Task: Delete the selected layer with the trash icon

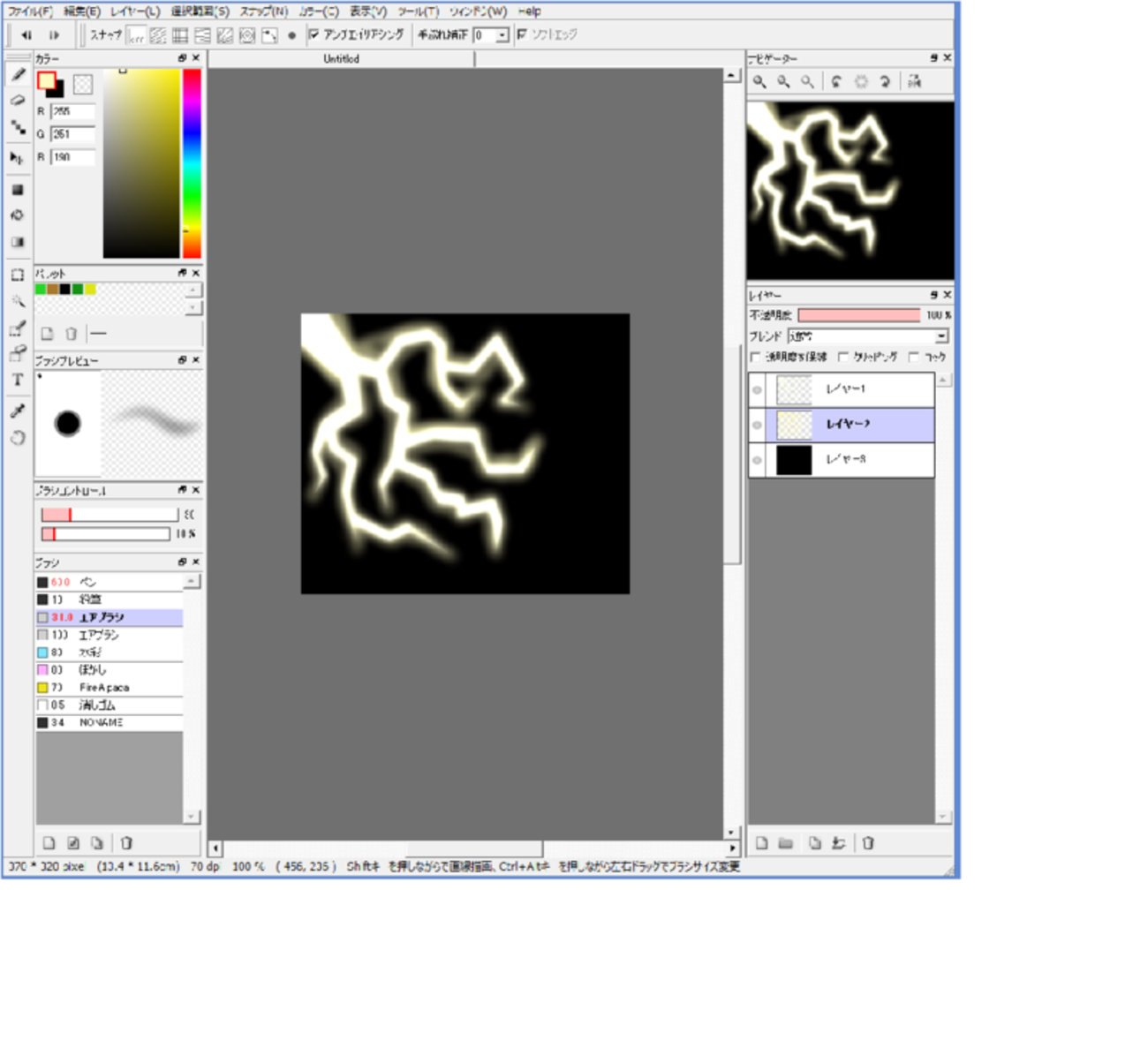Action: point(868,843)
